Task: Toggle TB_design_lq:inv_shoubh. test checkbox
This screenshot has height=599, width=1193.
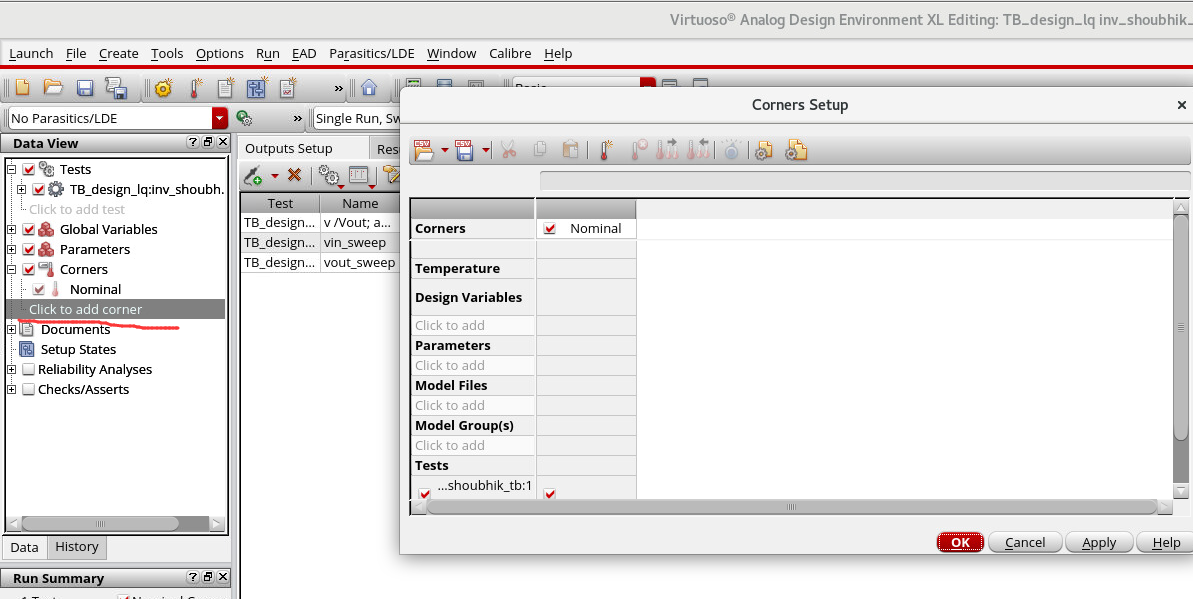Action: tap(39, 190)
